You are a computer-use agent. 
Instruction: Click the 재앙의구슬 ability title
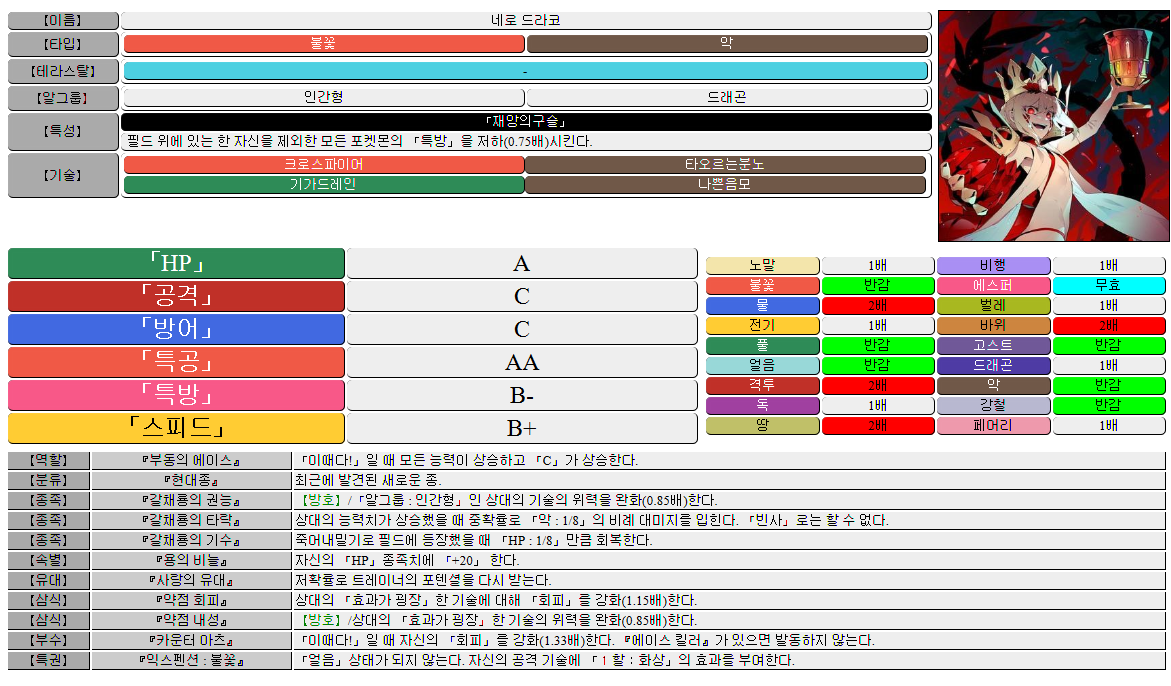(x=526, y=121)
